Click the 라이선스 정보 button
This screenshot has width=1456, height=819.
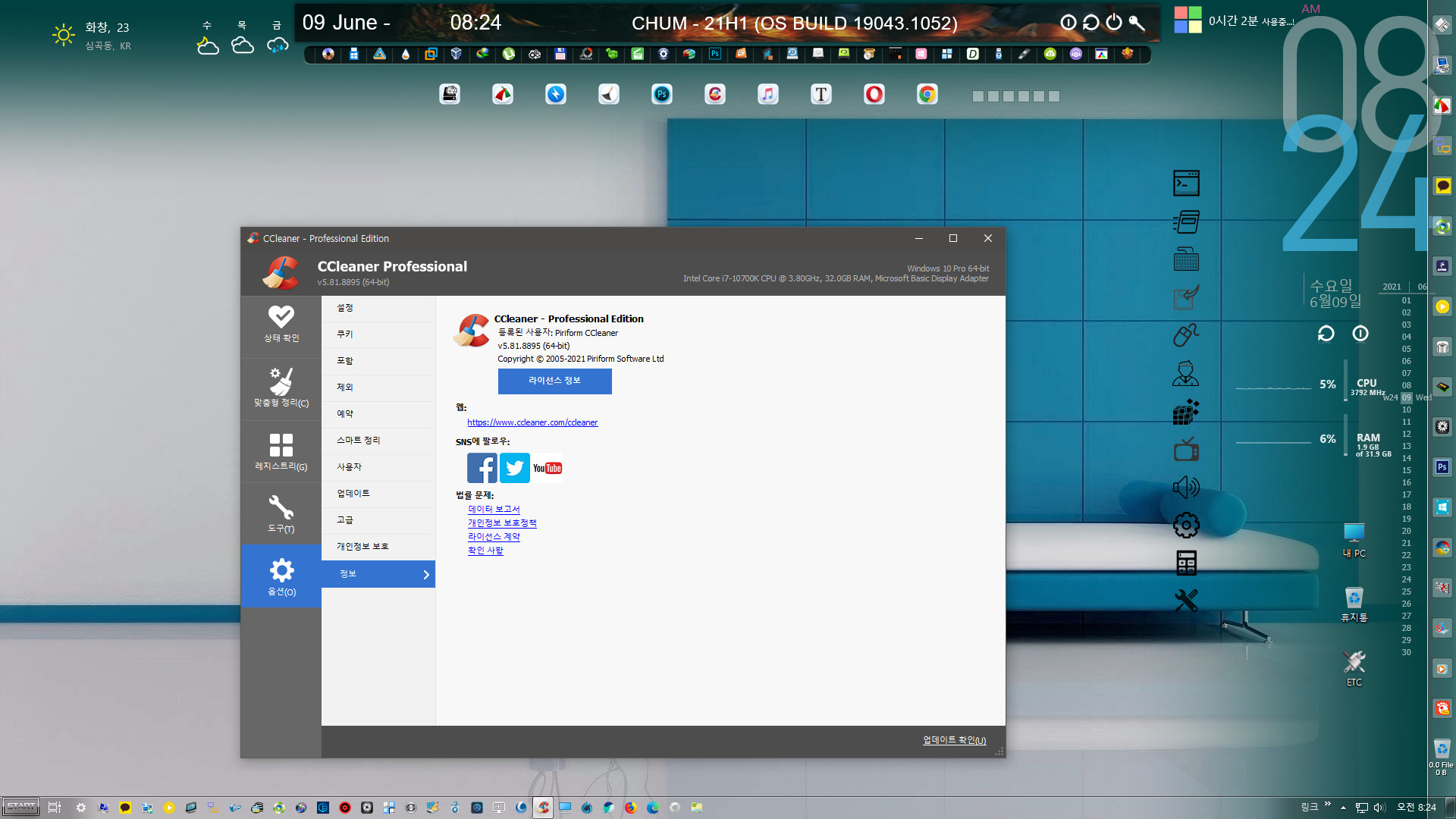click(555, 381)
